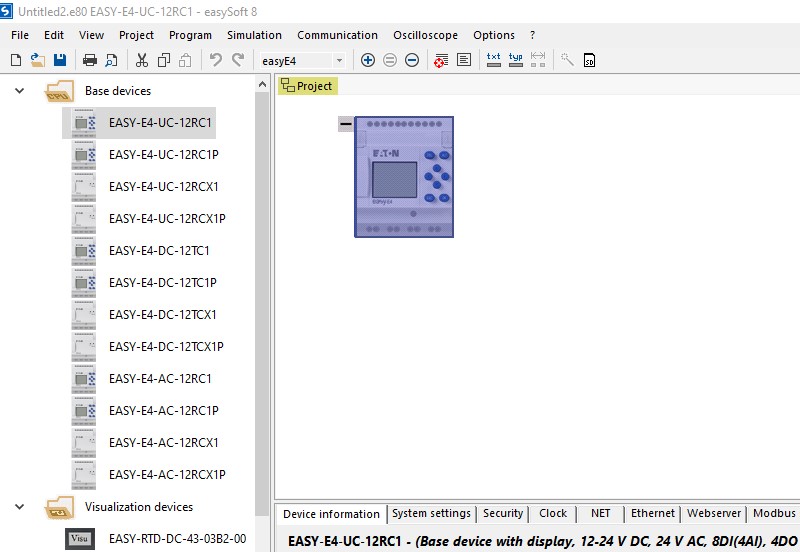Reset zoom with the equals circle icon
The width and height of the screenshot is (800, 552).
390,60
